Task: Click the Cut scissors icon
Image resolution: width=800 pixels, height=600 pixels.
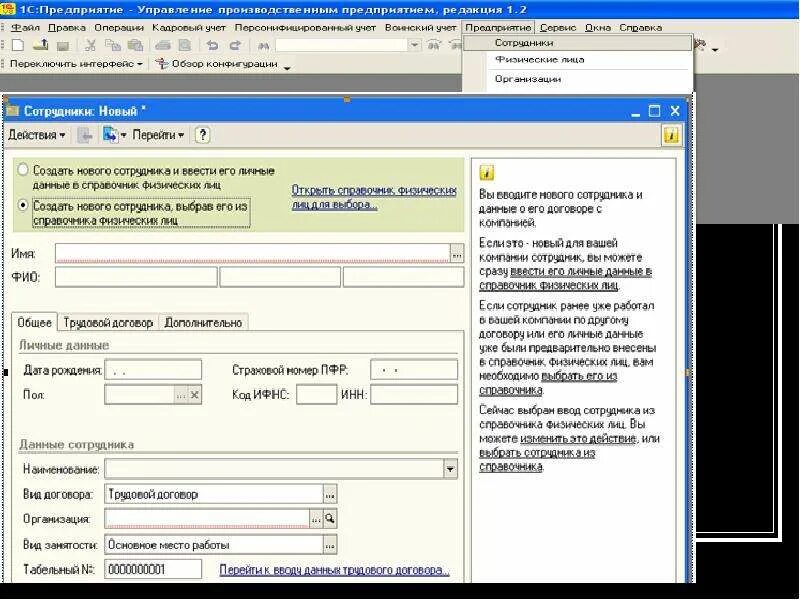Action: click(90, 45)
